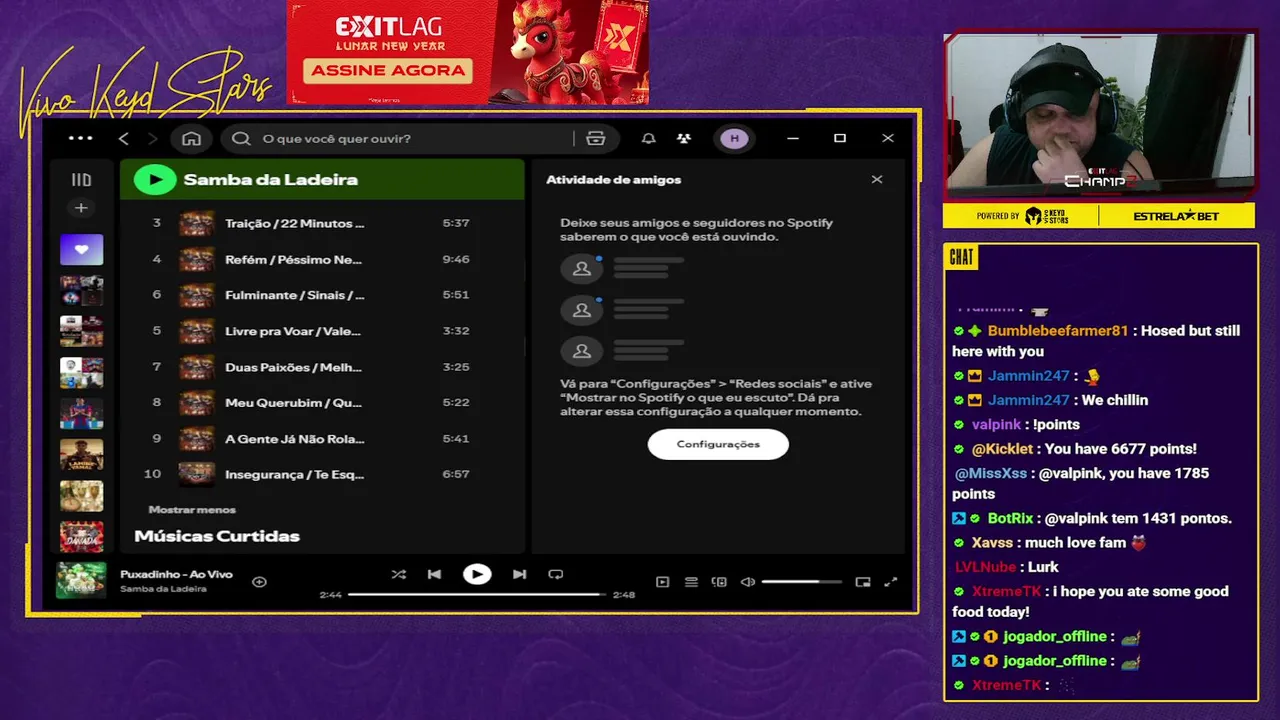The height and width of the screenshot is (720, 1280).
Task: Mute with the speaker volume icon
Action: [x=747, y=581]
